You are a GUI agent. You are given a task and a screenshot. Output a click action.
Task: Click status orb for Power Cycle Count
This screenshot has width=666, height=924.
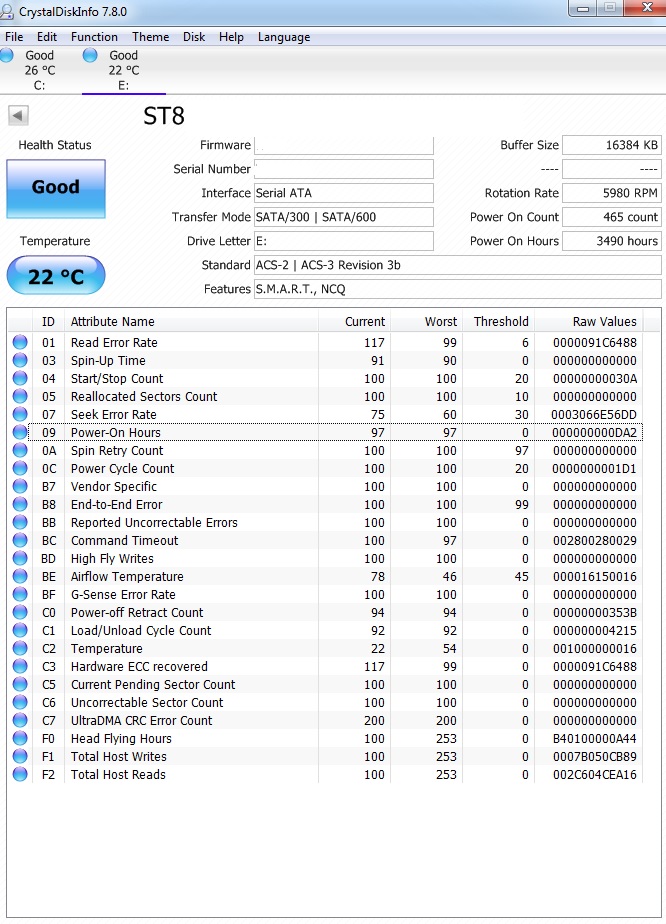20,468
